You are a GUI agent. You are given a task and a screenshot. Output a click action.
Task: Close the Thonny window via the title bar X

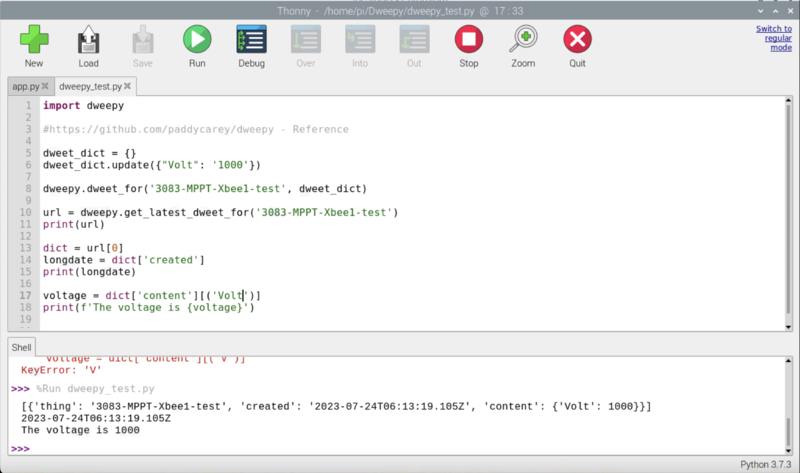coord(790,11)
